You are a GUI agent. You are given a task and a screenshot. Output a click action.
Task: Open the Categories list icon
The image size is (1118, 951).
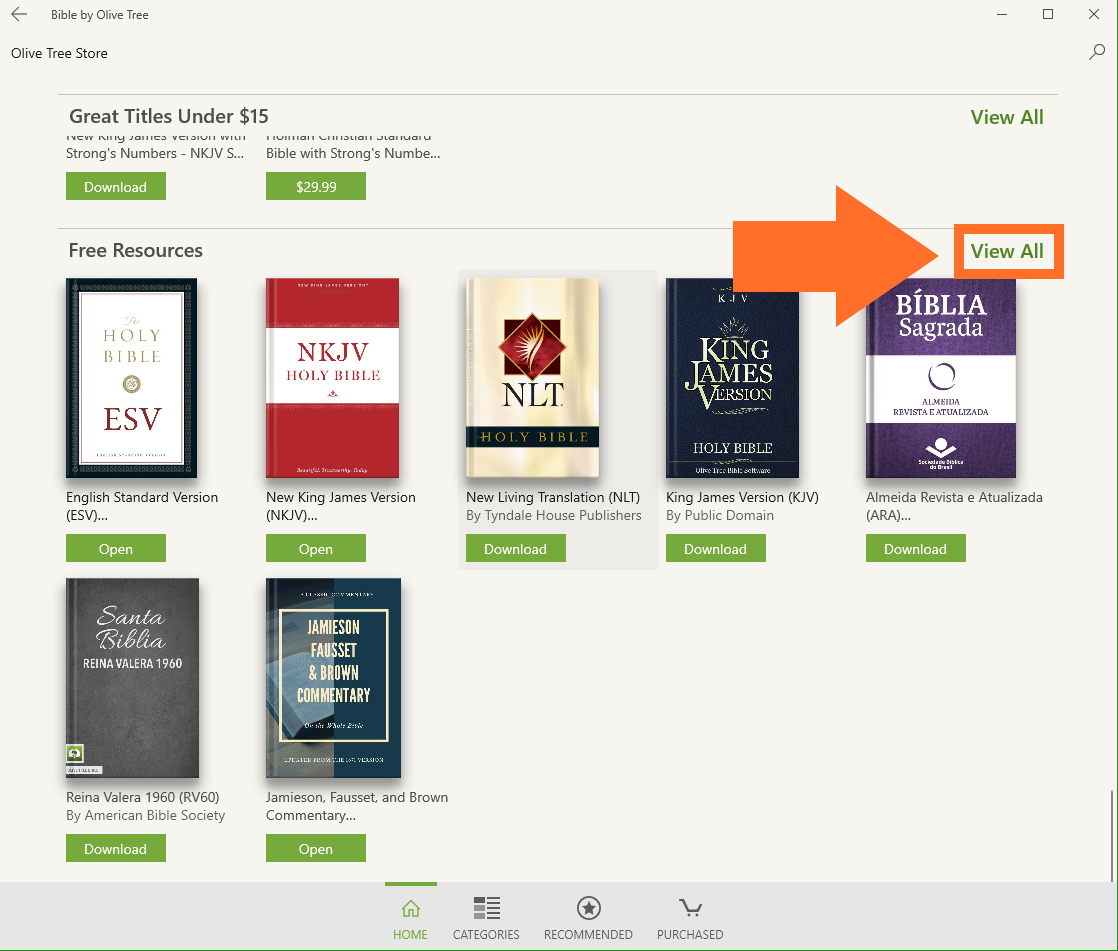(486, 909)
